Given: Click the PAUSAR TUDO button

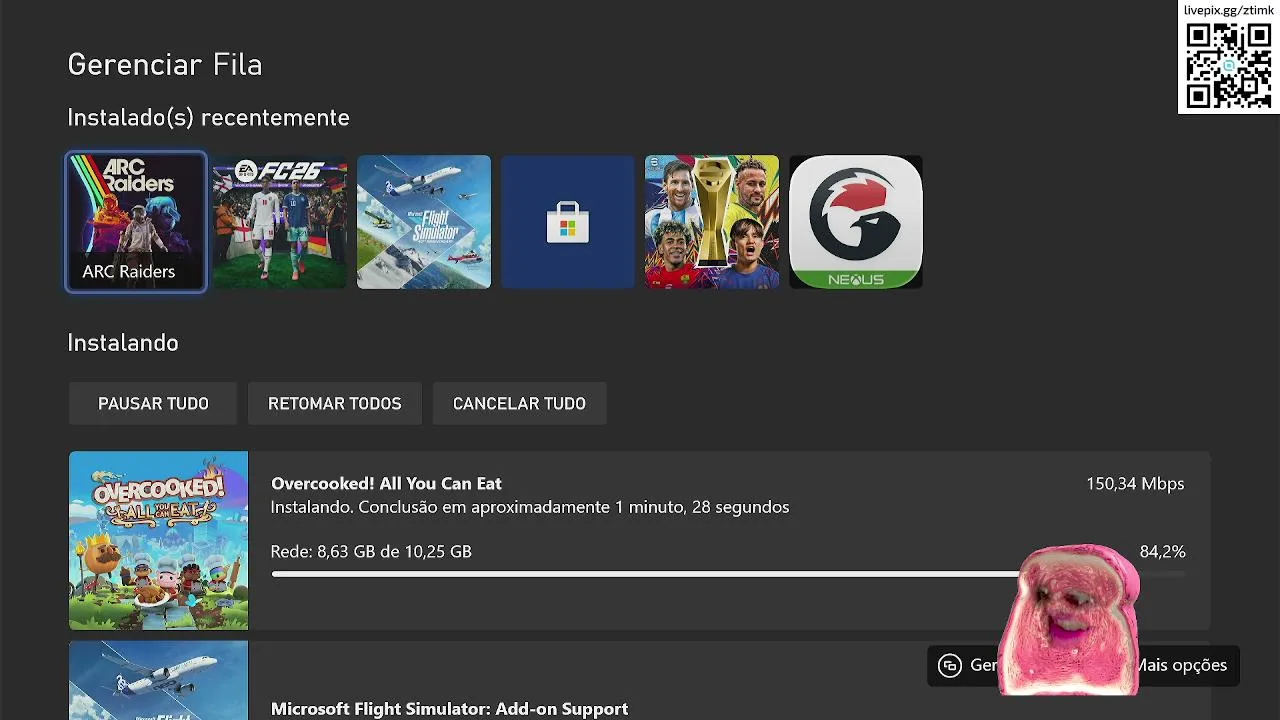Looking at the screenshot, I should (x=153, y=404).
